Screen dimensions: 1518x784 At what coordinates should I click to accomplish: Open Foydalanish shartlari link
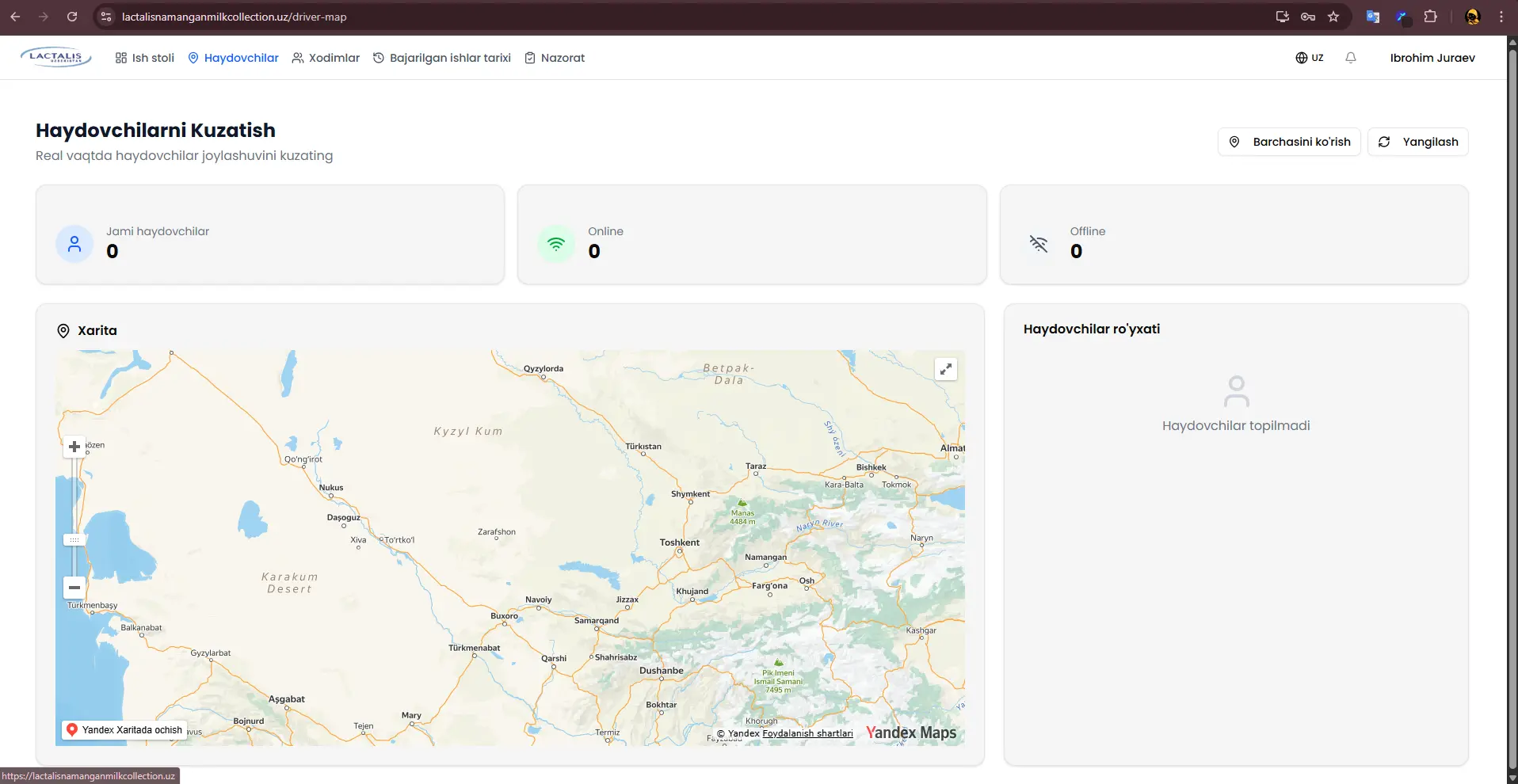(x=807, y=733)
